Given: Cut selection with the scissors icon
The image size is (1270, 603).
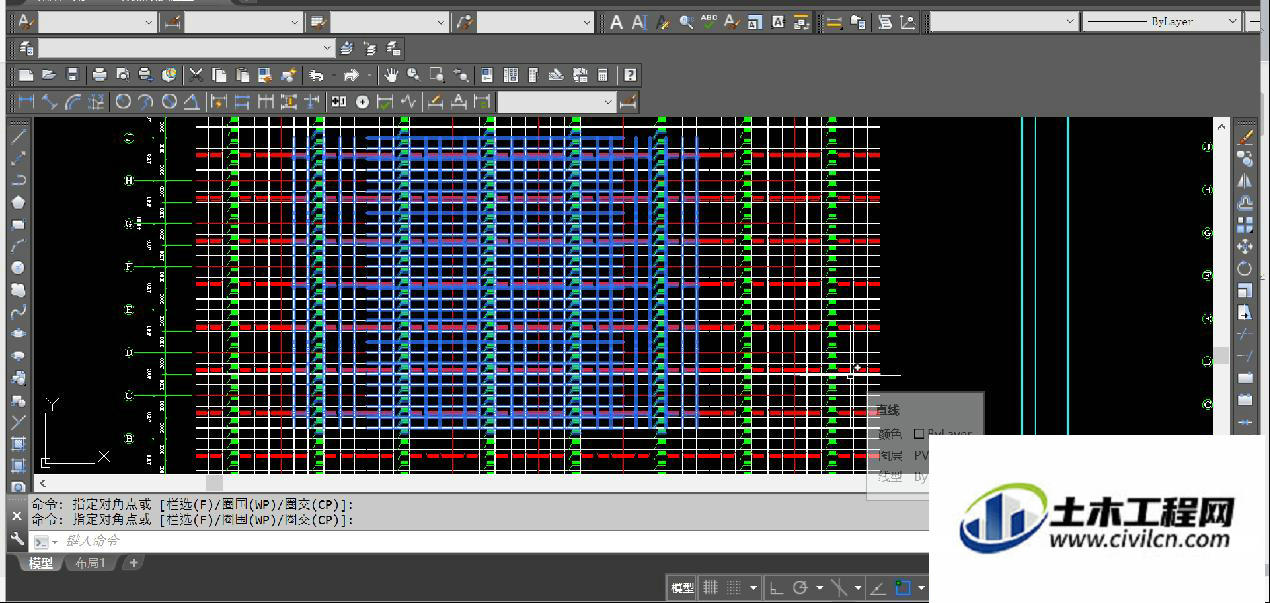Looking at the screenshot, I should click(x=196, y=75).
